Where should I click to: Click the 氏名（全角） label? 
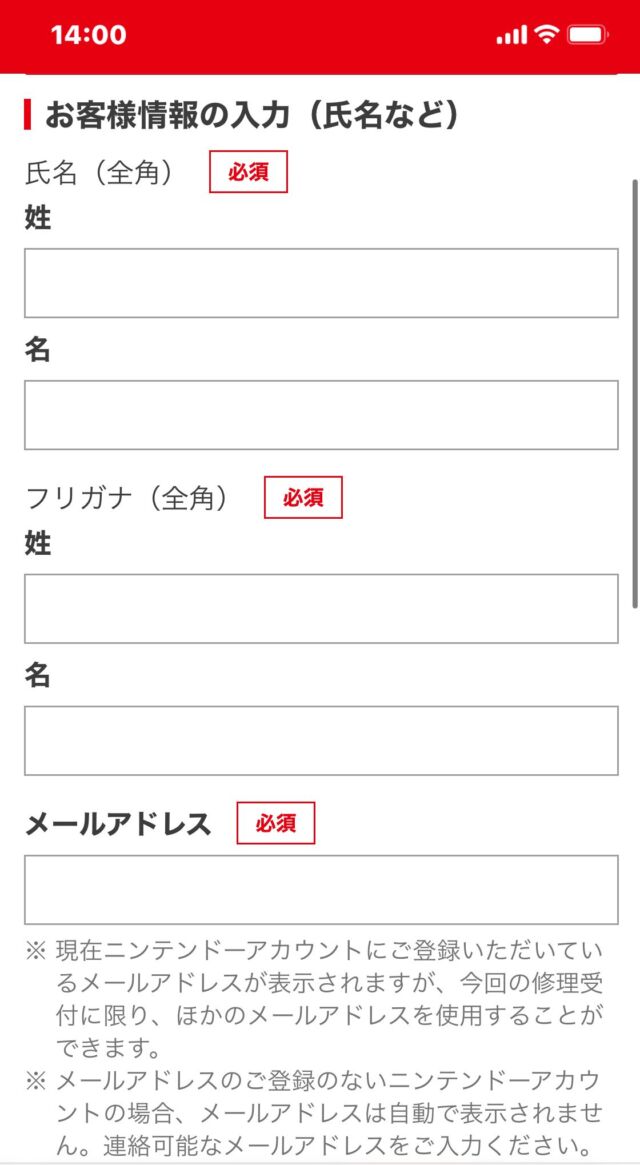pos(100,173)
